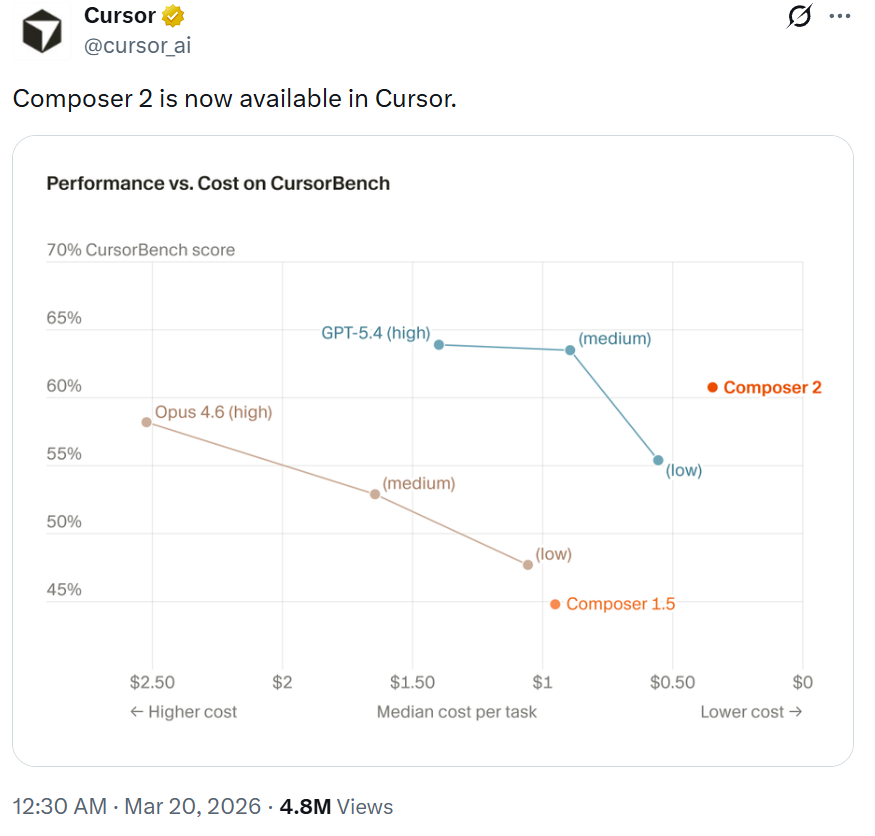Viewport: 875px width, 836px height.
Task: Click the tweet text about Composer 2
Action: tap(234, 99)
